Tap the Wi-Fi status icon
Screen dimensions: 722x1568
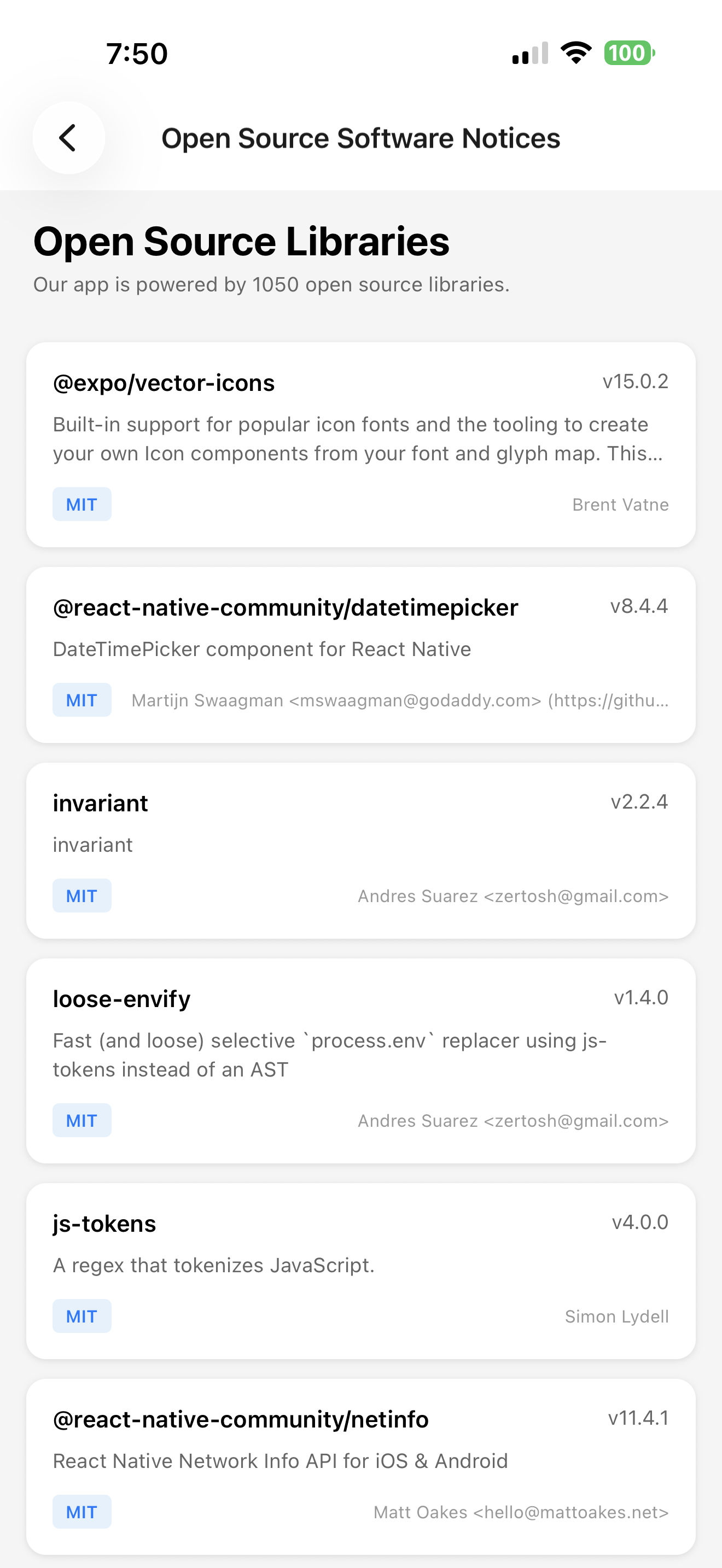pyautogui.click(x=576, y=53)
